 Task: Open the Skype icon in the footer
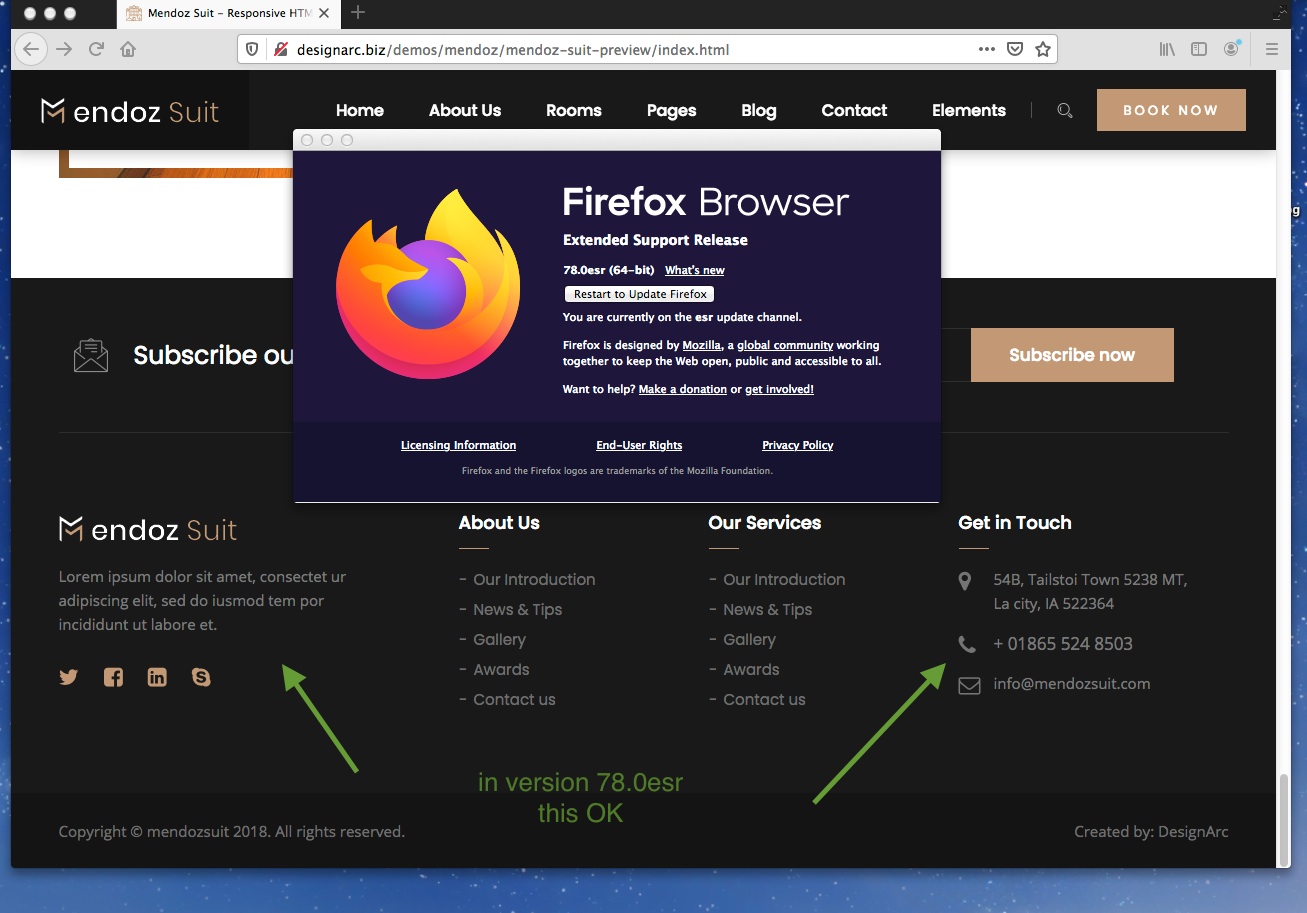pyautogui.click(x=201, y=677)
